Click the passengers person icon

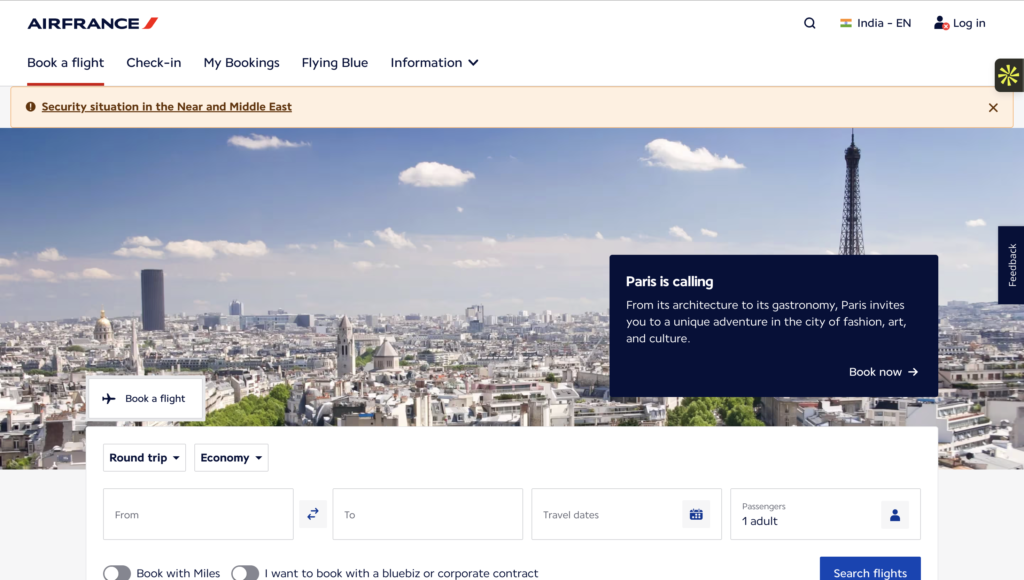click(895, 515)
